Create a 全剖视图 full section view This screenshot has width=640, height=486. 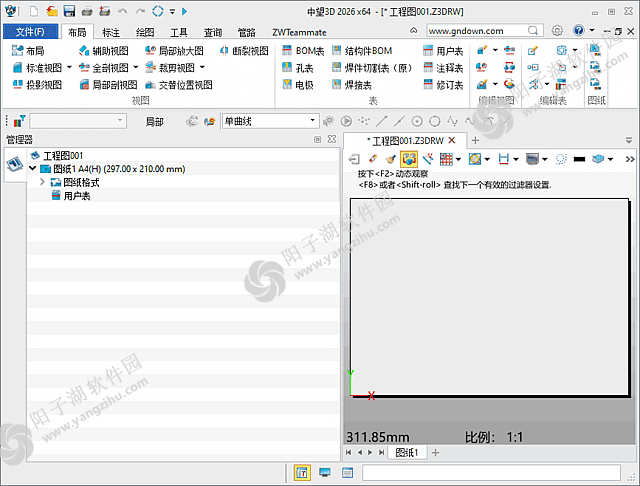point(104,67)
